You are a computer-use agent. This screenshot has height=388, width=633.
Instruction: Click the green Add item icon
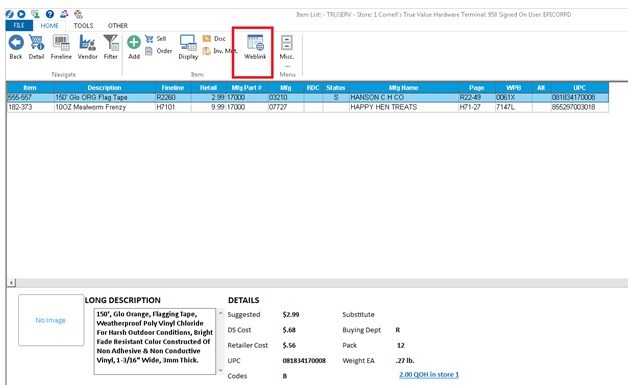[x=134, y=42]
